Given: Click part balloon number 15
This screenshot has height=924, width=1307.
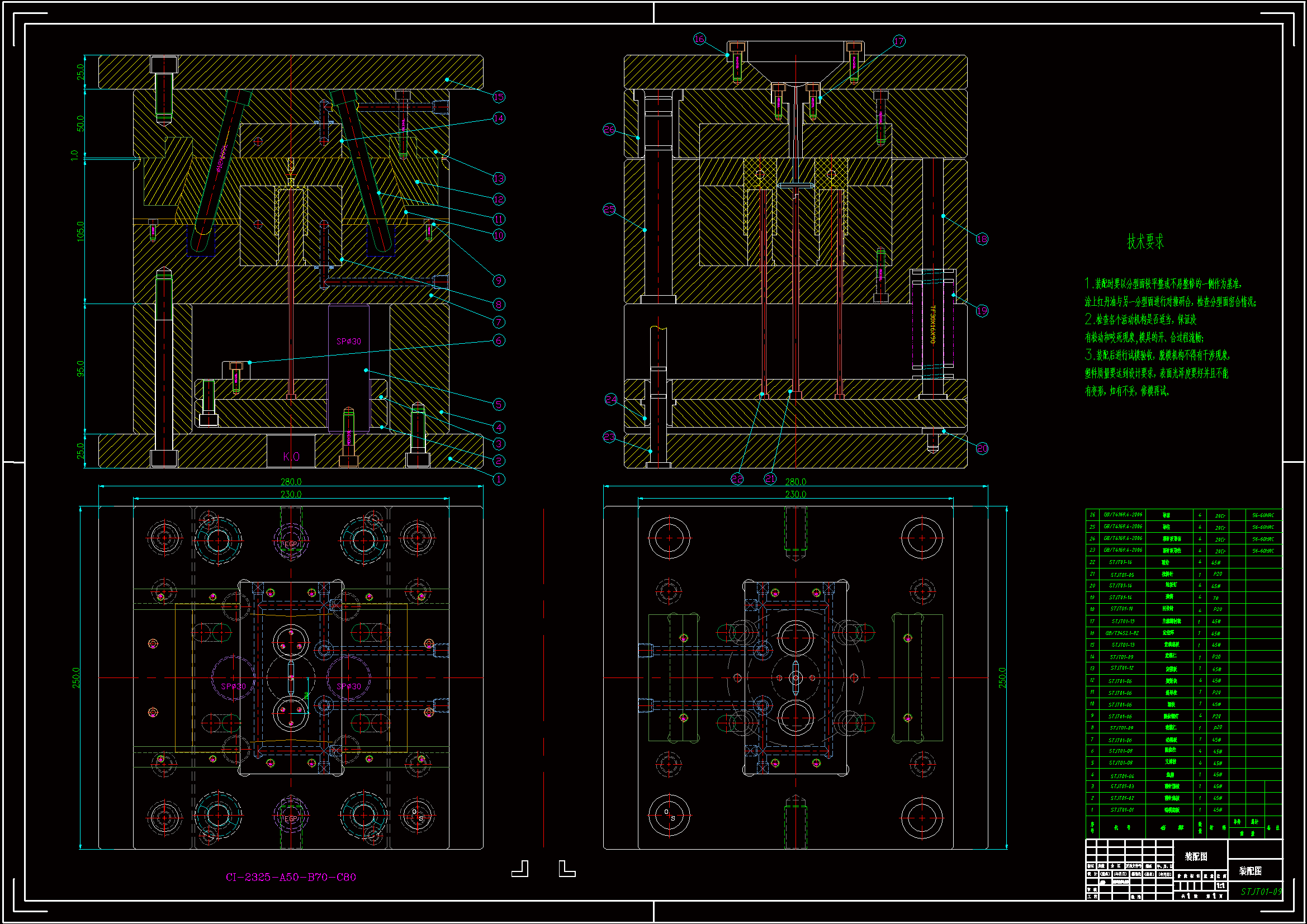Looking at the screenshot, I should pos(498,97).
